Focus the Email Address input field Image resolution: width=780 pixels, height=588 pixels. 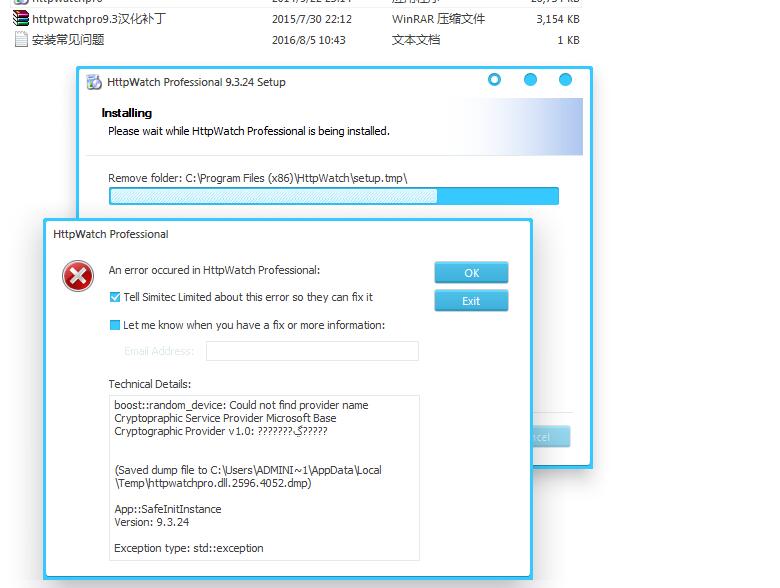312,351
